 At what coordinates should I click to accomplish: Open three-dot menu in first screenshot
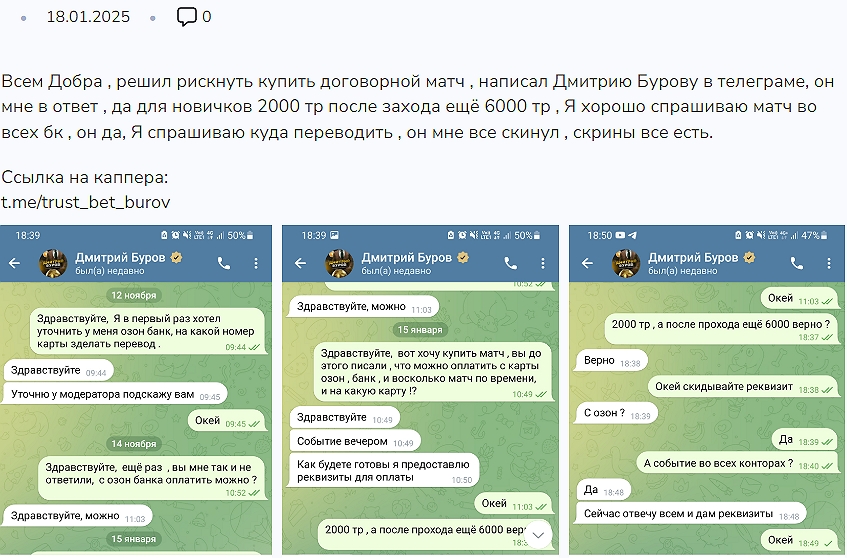click(256, 263)
